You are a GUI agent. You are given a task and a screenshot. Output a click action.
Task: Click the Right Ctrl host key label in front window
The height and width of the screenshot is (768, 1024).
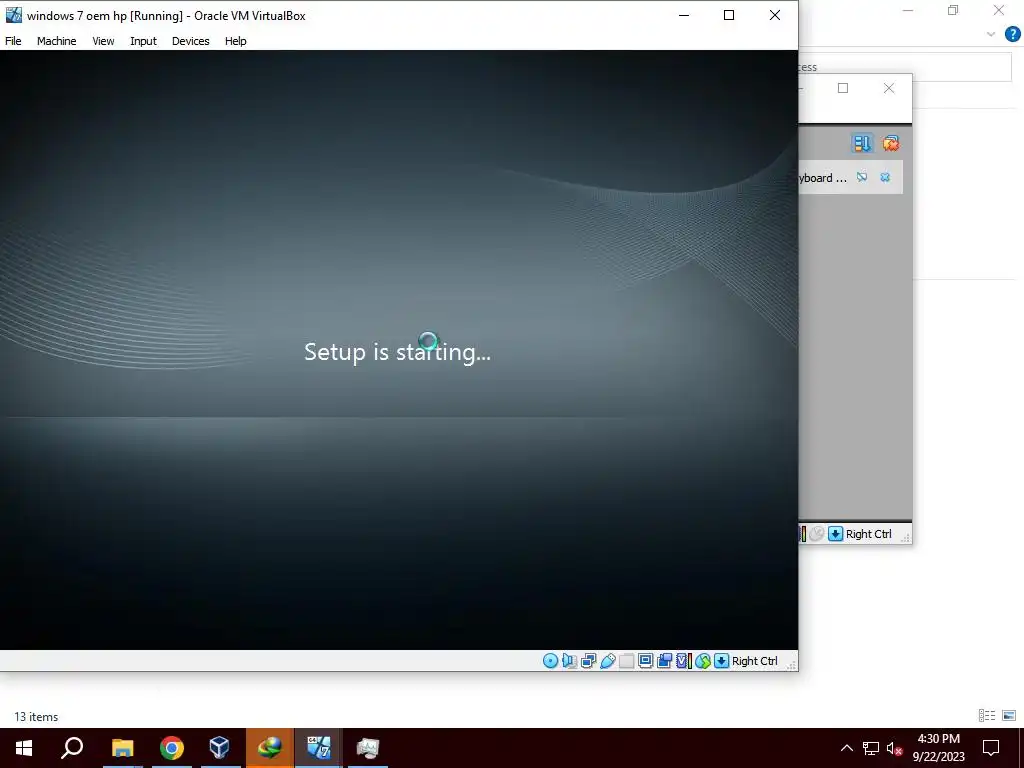(x=754, y=661)
